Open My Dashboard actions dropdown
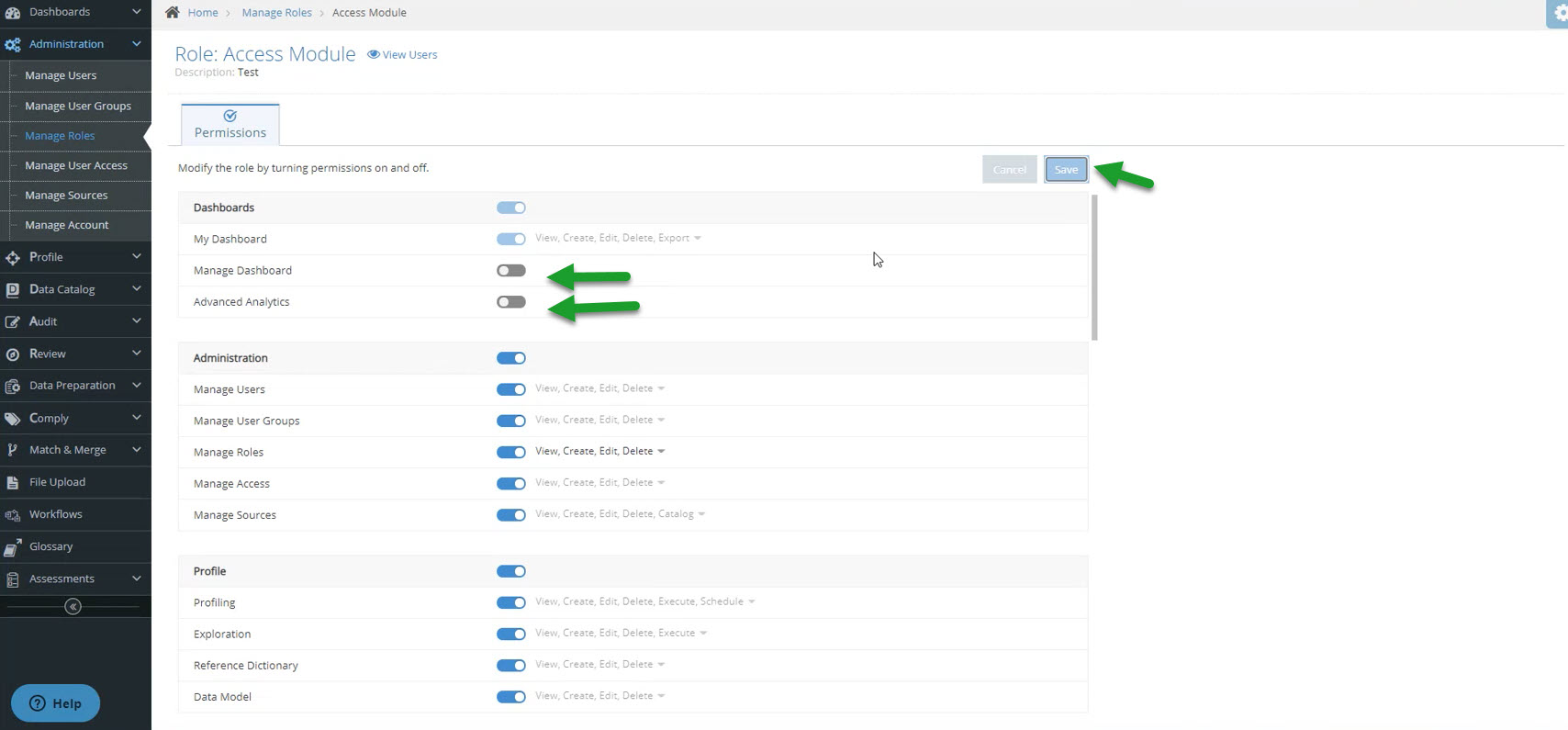Viewport: 1568px width, 730px height. point(618,238)
